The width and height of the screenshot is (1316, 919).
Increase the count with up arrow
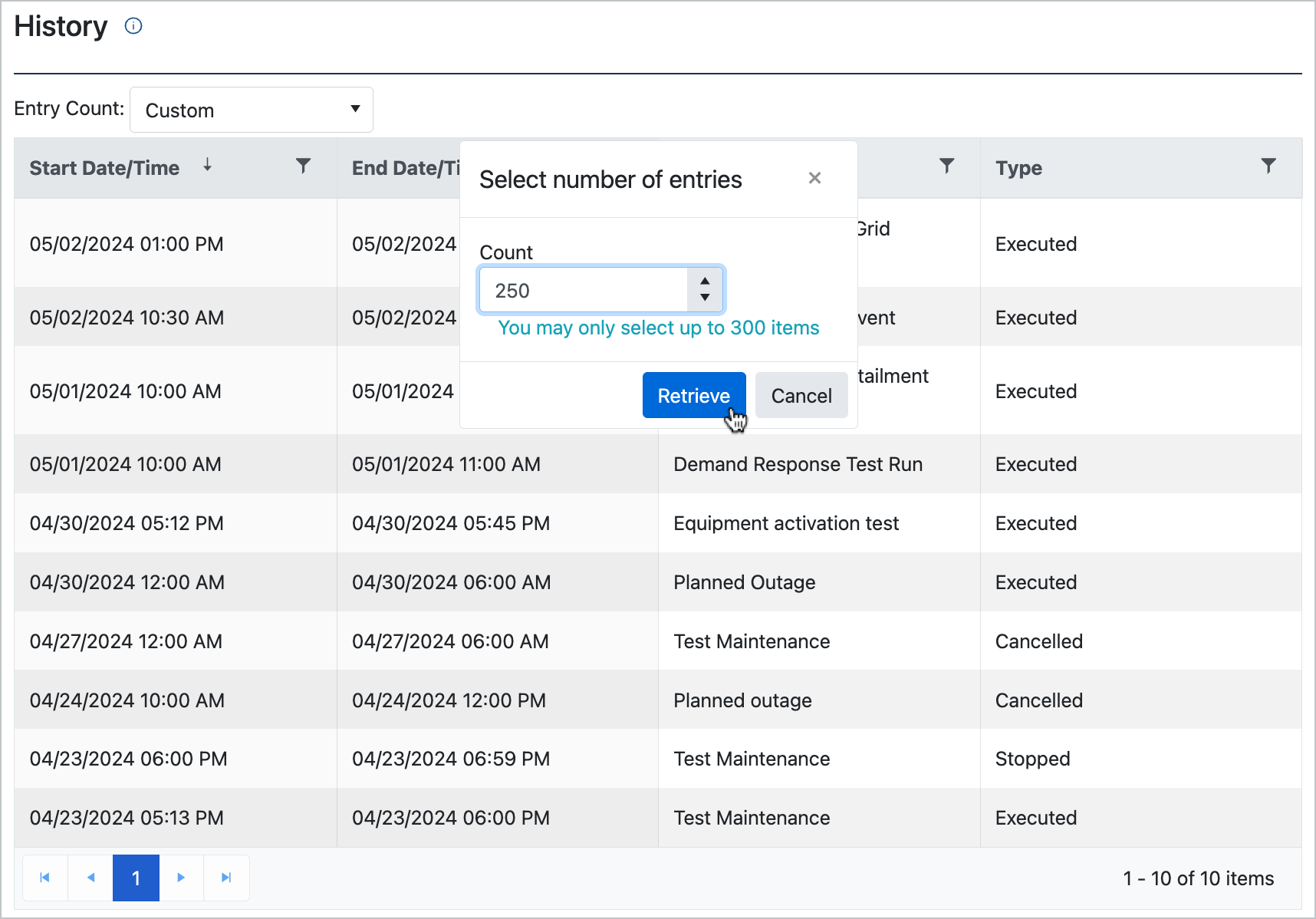click(x=705, y=282)
